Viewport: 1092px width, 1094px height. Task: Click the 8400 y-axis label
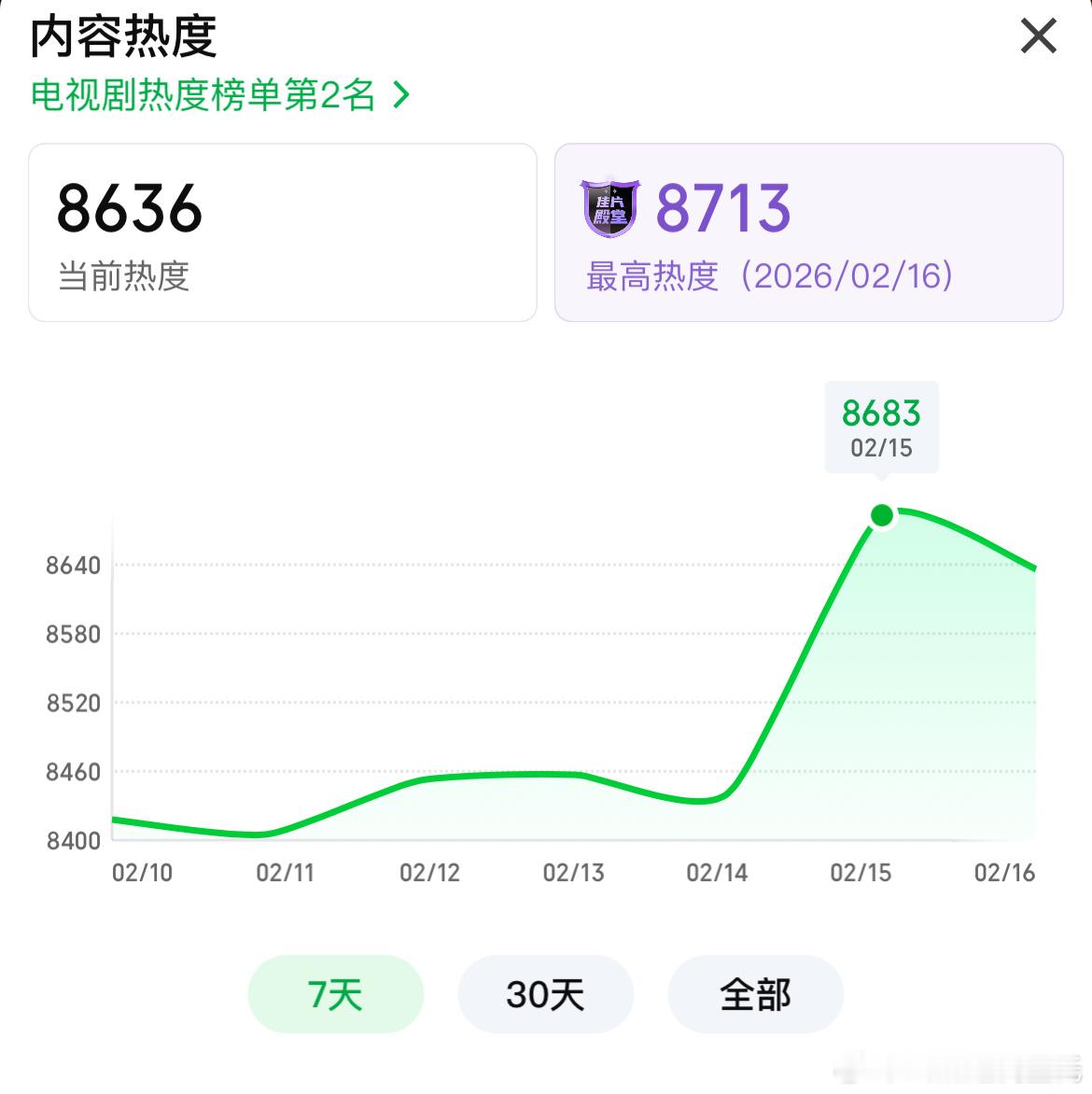click(x=73, y=841)
